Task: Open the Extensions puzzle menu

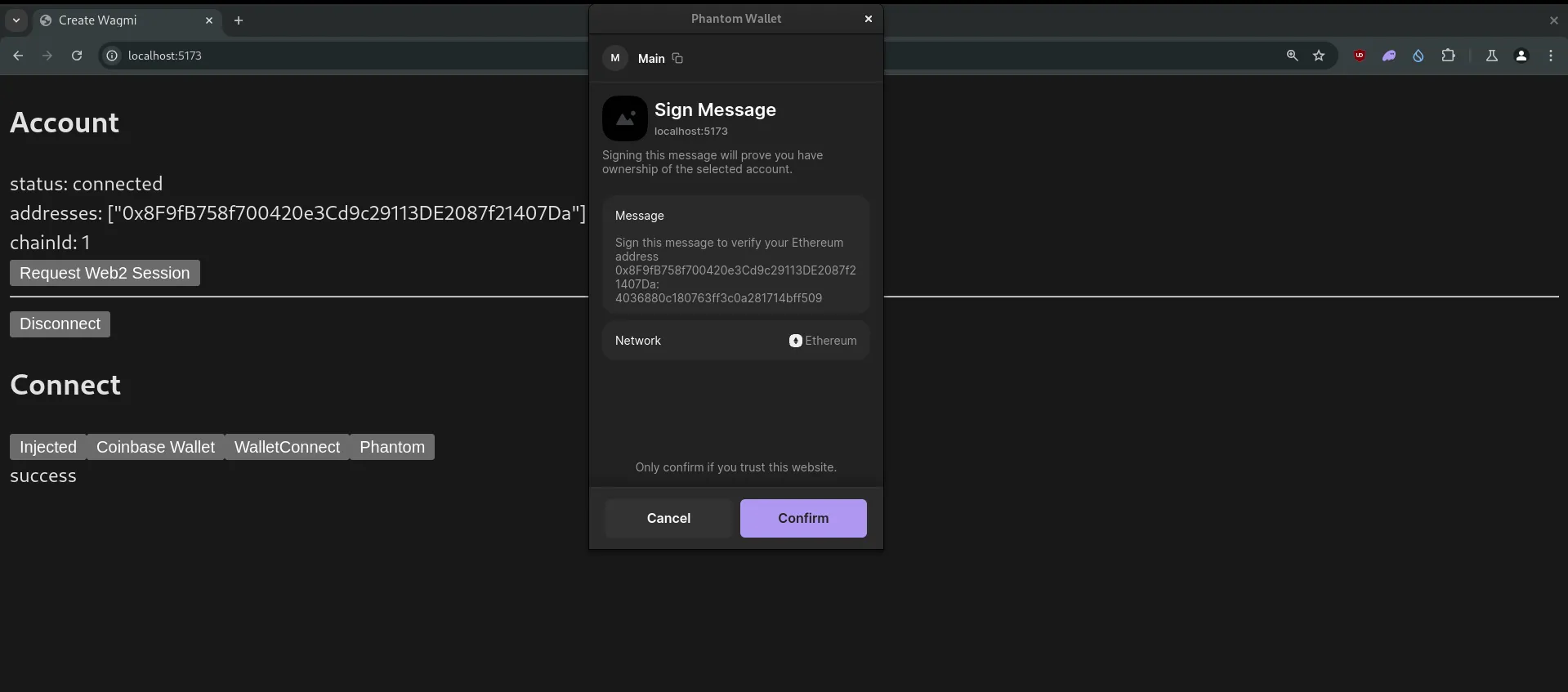Action: click(x=1448, y=56)
